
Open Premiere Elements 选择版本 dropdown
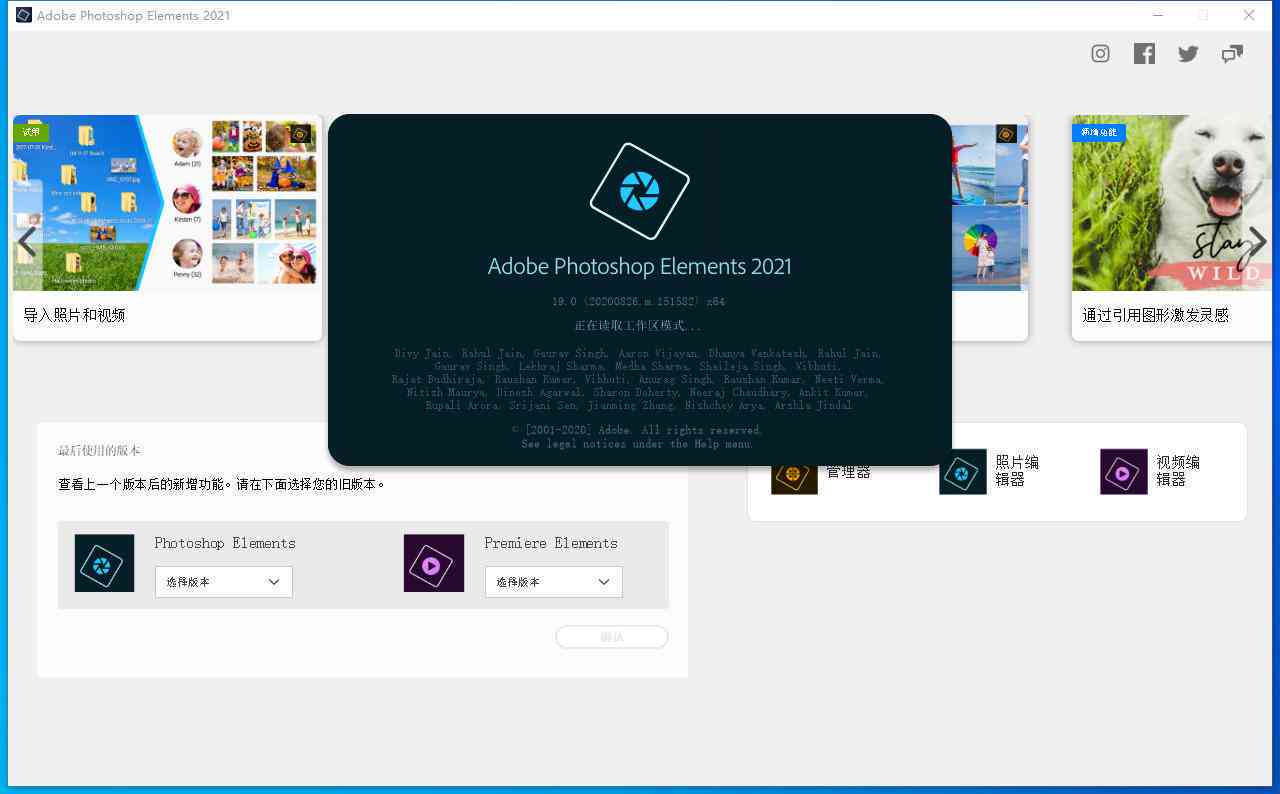pos(554,582)
